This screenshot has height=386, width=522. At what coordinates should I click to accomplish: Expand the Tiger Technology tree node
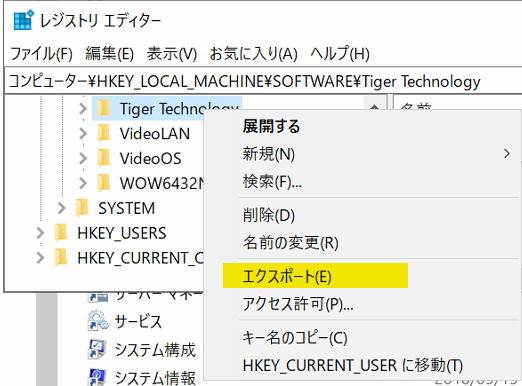(x=83, y=109)
